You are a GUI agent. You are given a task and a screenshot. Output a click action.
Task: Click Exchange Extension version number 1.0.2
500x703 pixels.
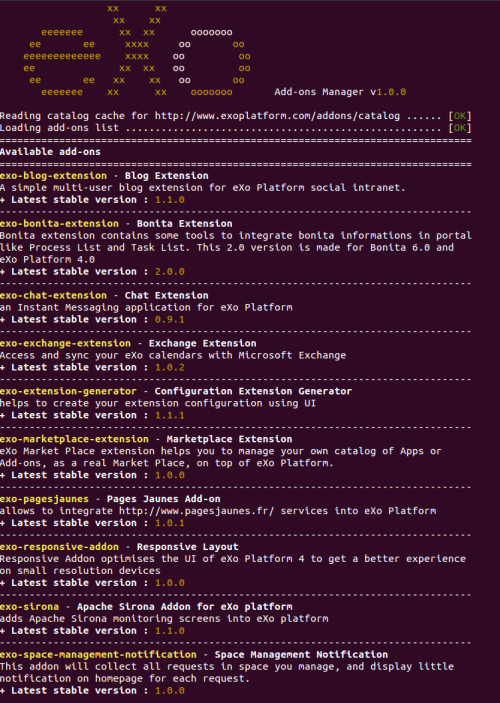point(170,368)
